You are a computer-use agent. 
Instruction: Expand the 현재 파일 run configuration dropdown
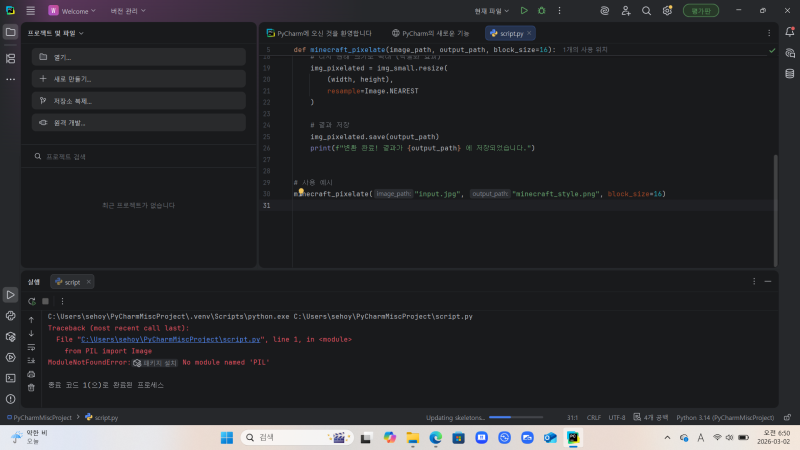[492, 11]
